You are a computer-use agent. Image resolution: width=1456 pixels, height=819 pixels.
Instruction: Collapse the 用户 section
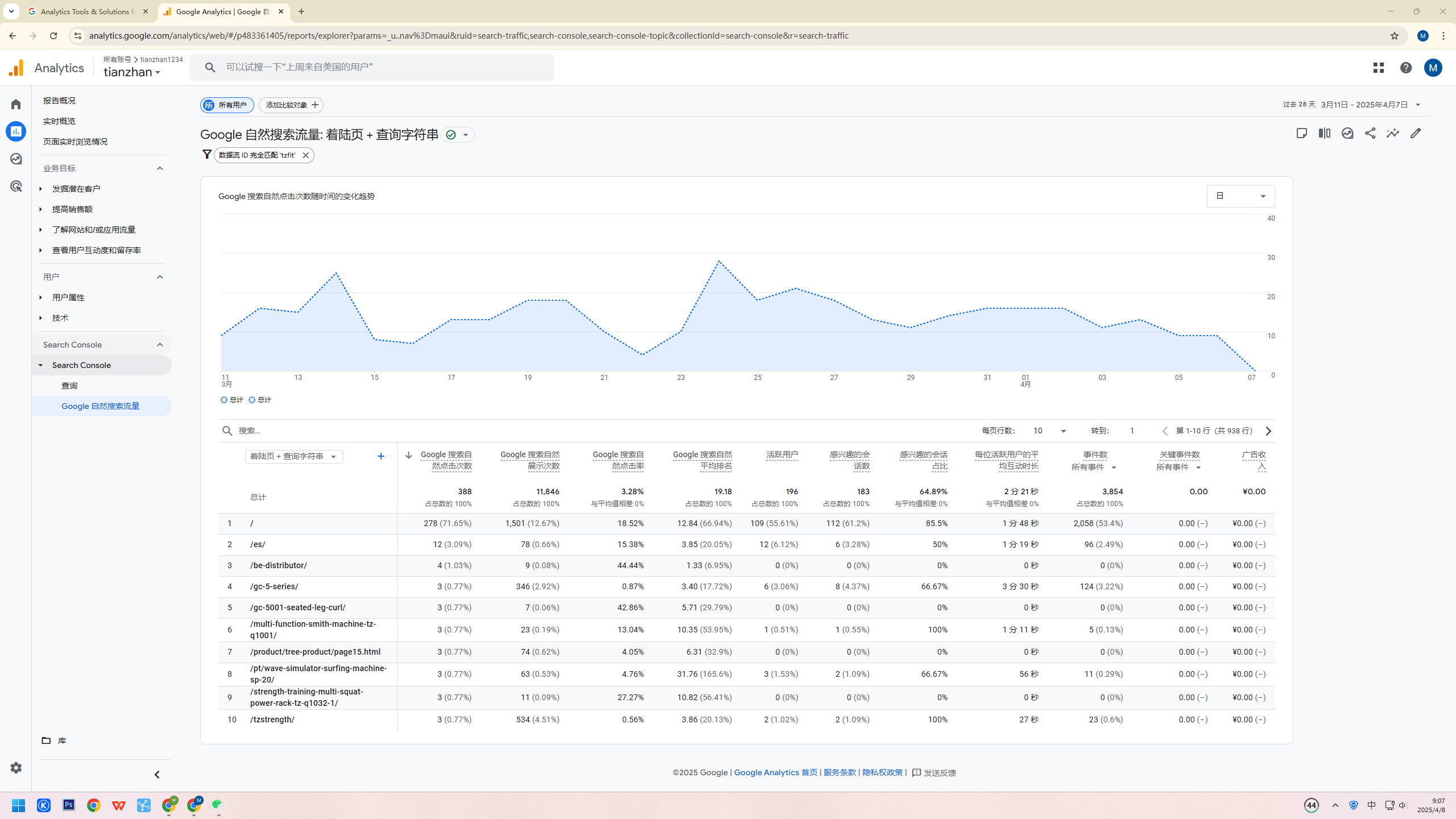(160, 277)
